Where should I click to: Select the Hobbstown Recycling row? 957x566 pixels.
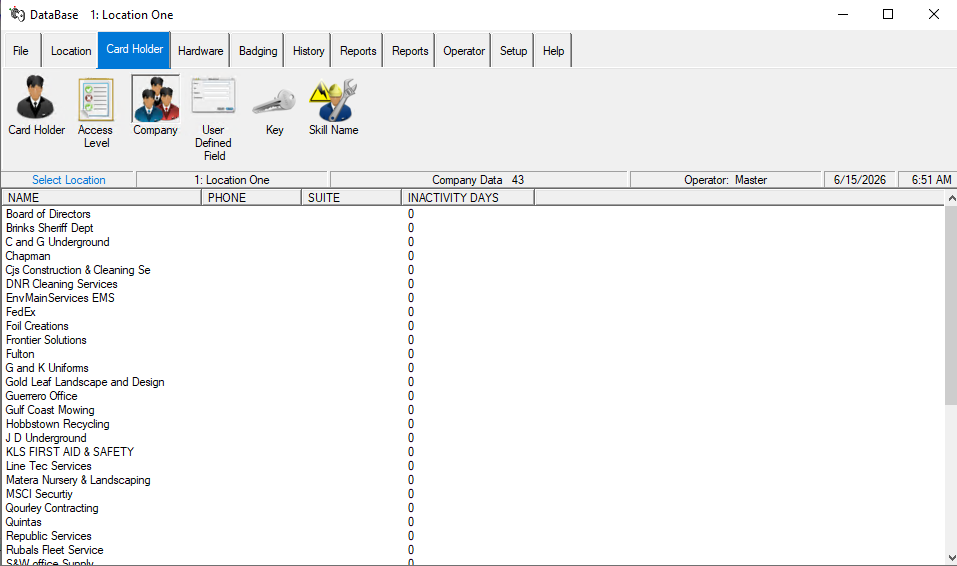[x=473, y=424]
